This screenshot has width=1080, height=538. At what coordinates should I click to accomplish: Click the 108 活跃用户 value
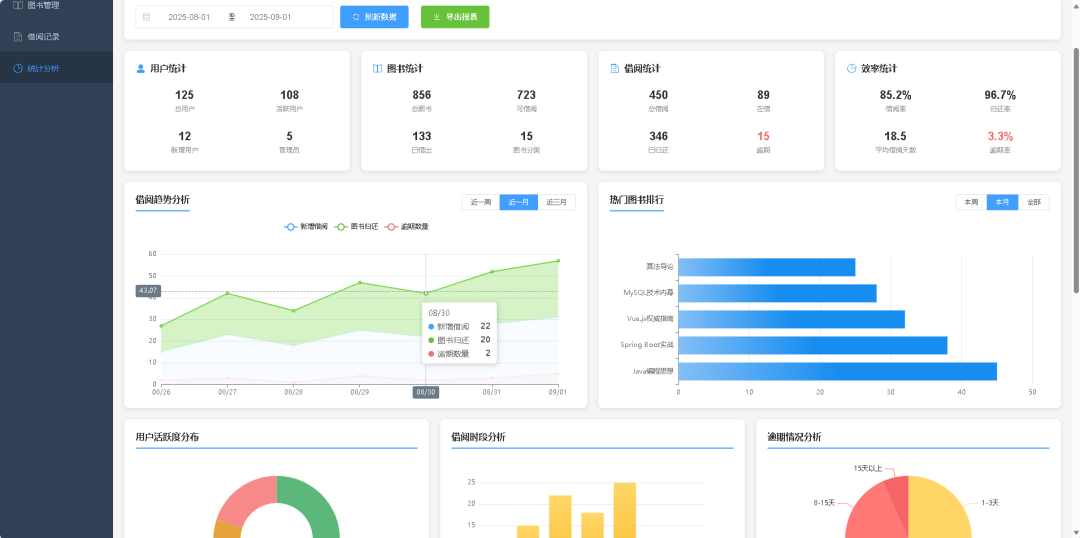coord(289,95)
